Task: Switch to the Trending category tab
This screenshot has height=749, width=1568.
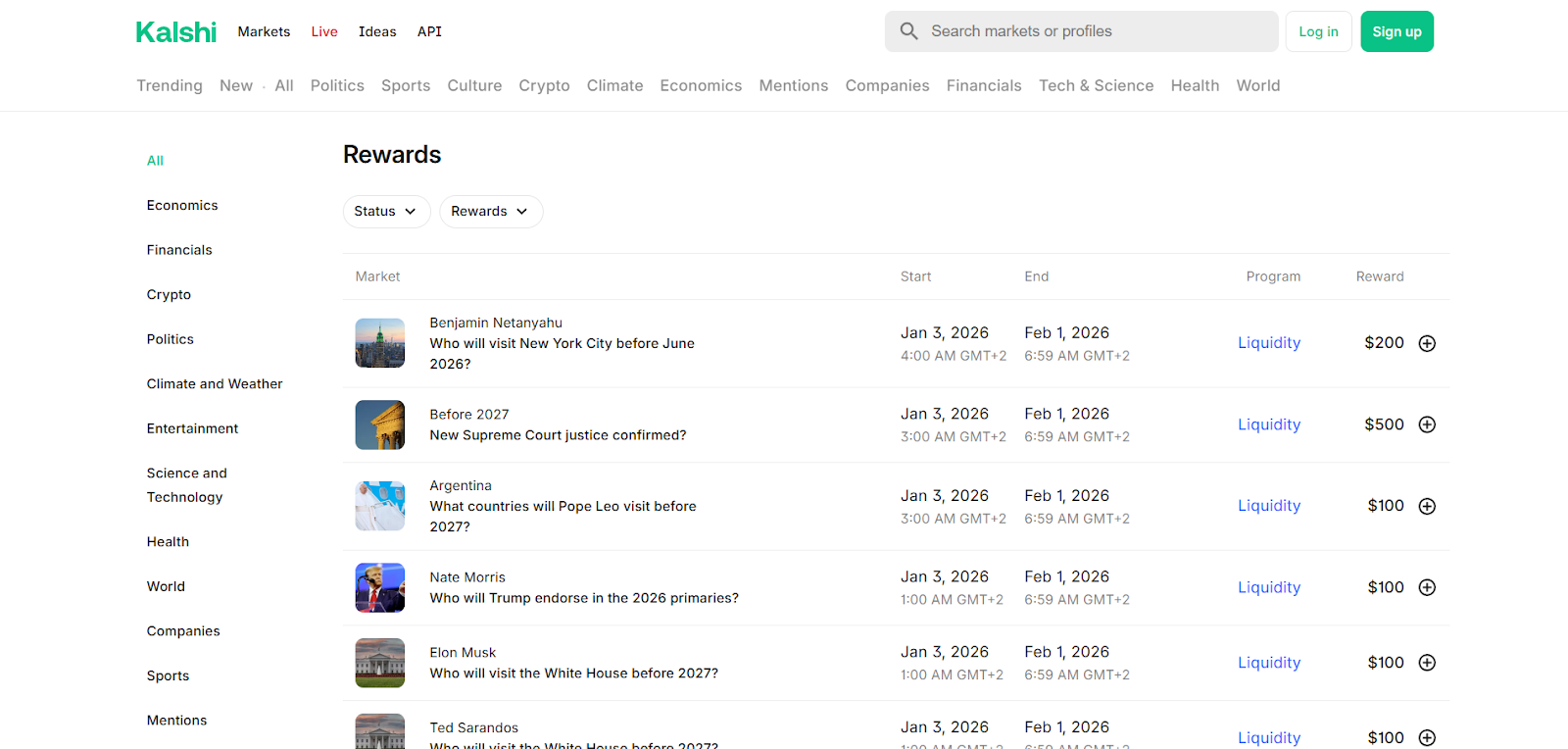Action: (170, 85)
